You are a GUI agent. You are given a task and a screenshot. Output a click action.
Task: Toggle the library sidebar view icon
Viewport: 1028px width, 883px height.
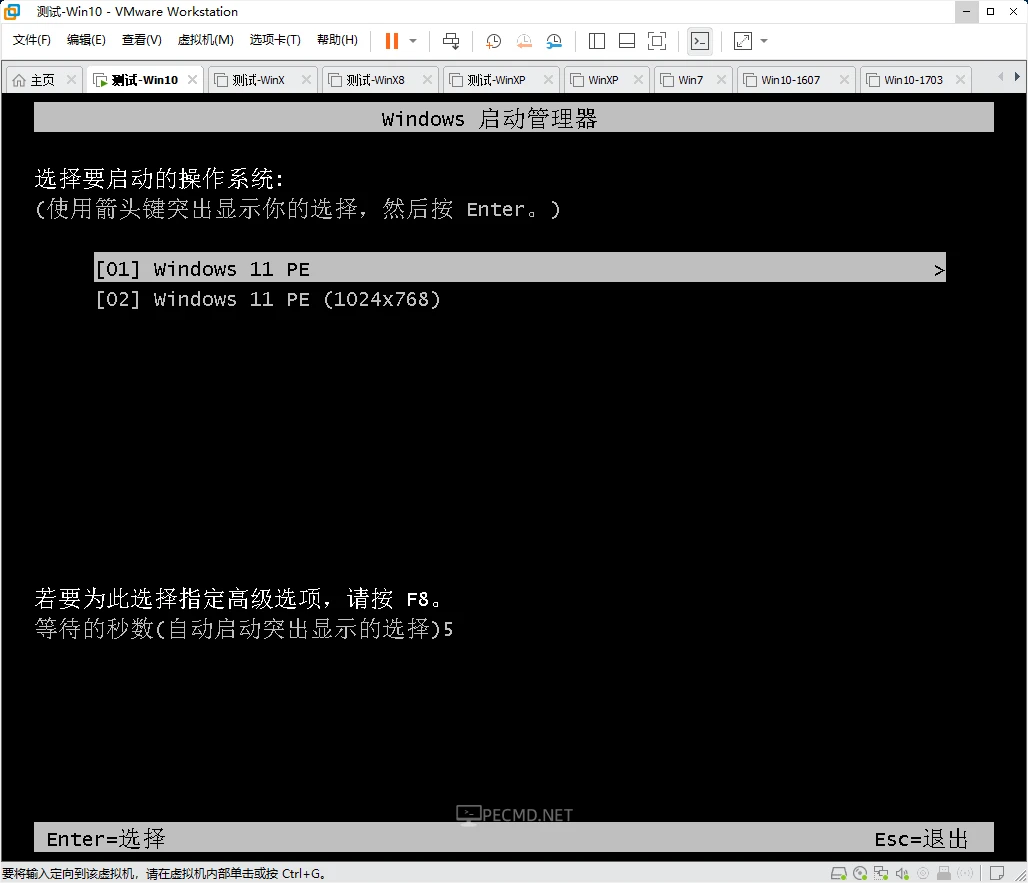click(597, 41)
